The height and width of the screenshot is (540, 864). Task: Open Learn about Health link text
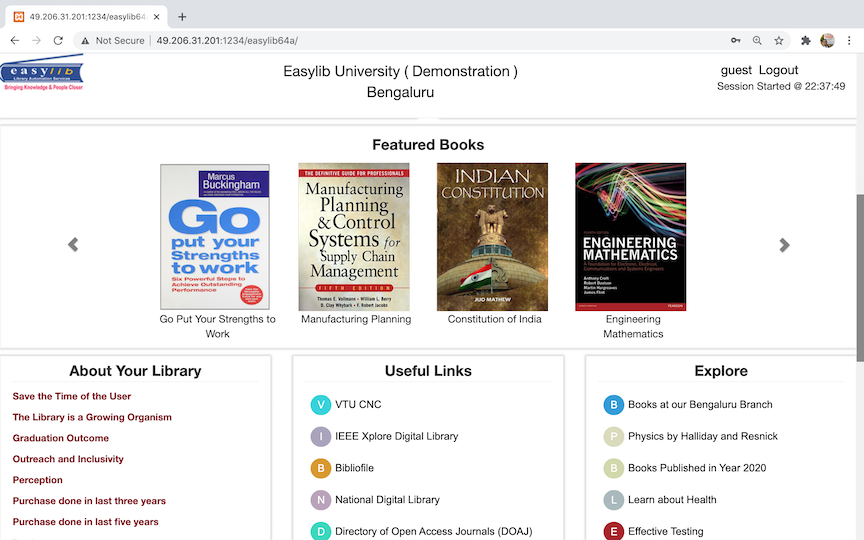coord(672,500)
